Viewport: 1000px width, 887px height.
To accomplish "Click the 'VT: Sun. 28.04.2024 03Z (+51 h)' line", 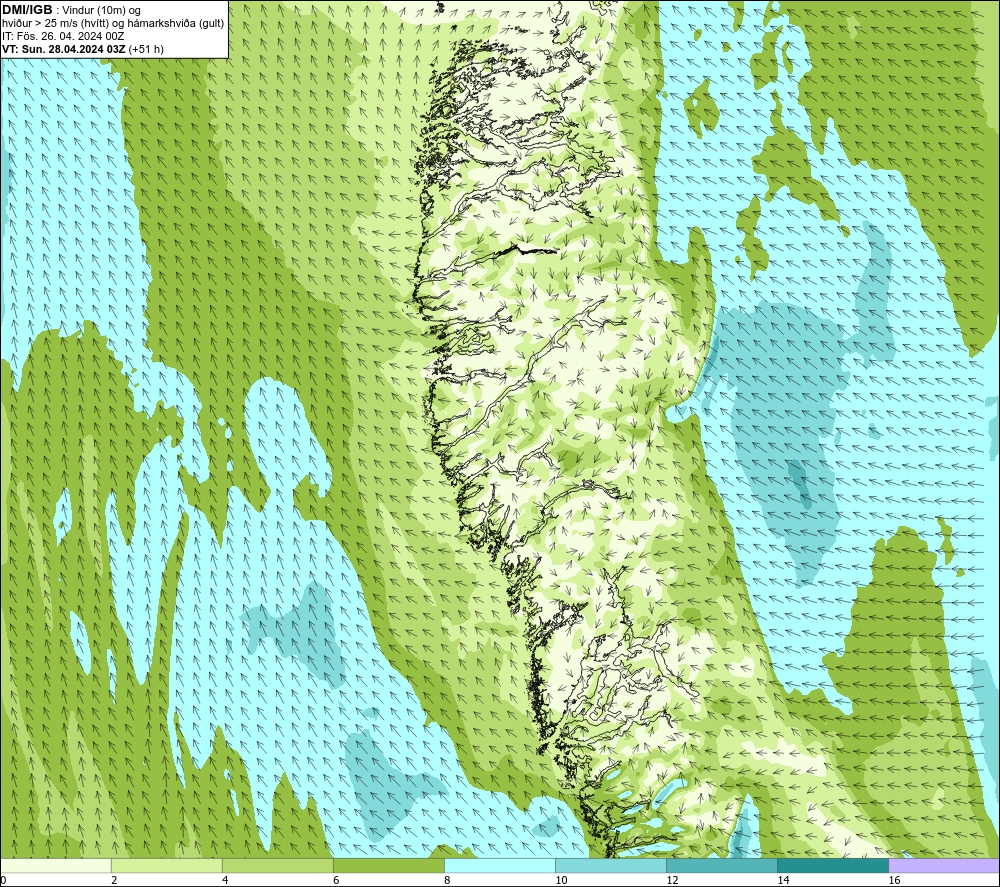I will pyautogui.click(x=83, y=49).
